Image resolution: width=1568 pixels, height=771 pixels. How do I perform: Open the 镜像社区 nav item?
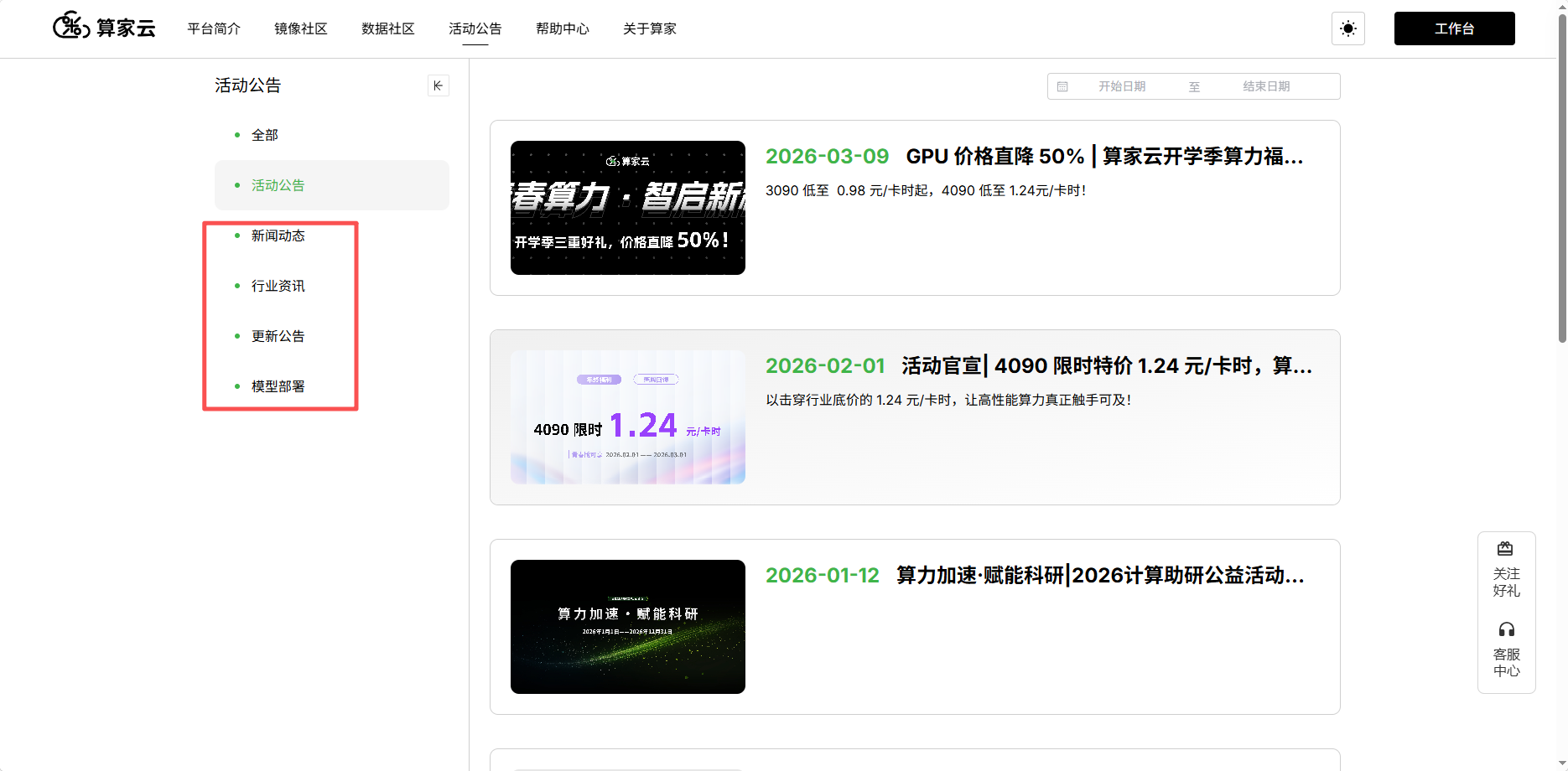click(301, 28)
